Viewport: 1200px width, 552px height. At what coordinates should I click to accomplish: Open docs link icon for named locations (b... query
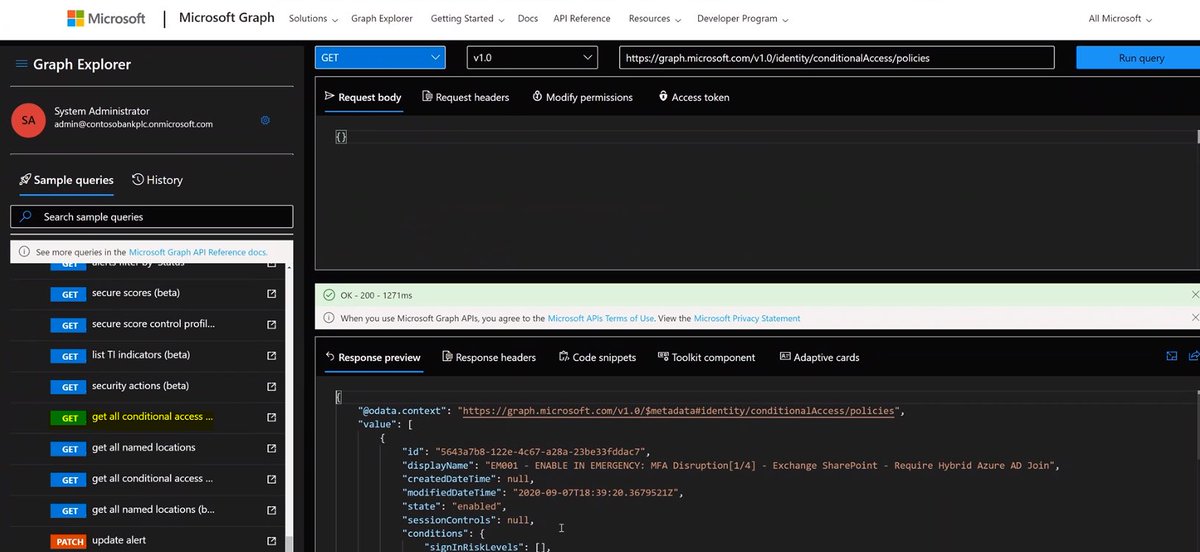(x=271, y=510)
